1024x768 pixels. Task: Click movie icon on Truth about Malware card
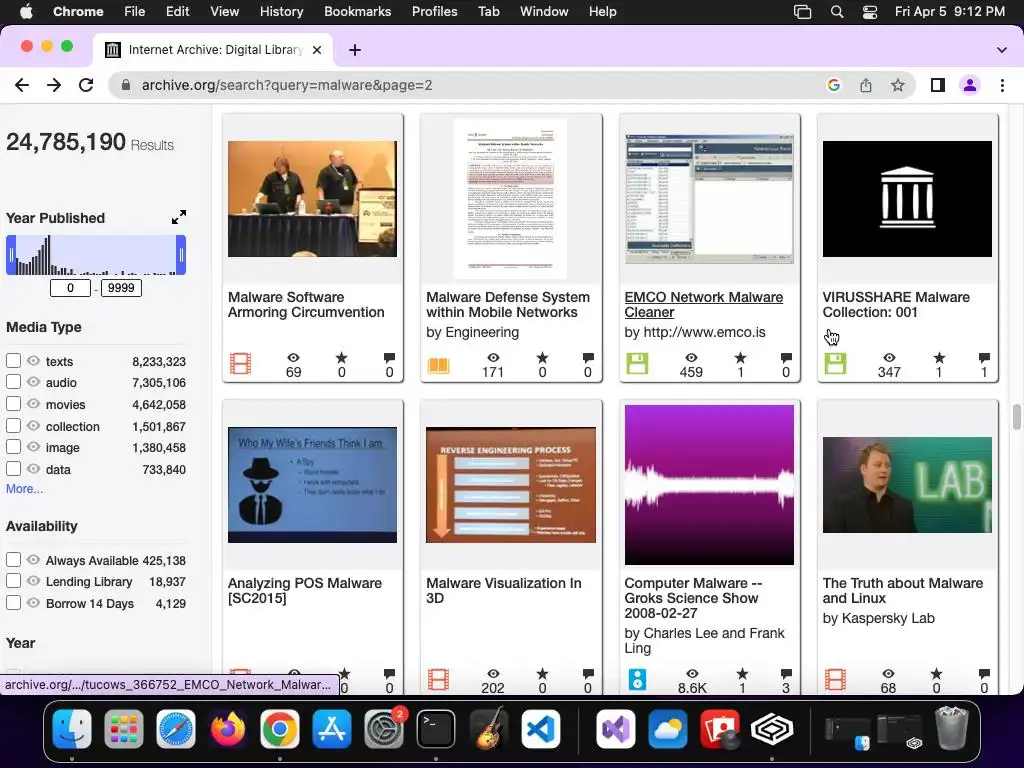coord(835,679)
